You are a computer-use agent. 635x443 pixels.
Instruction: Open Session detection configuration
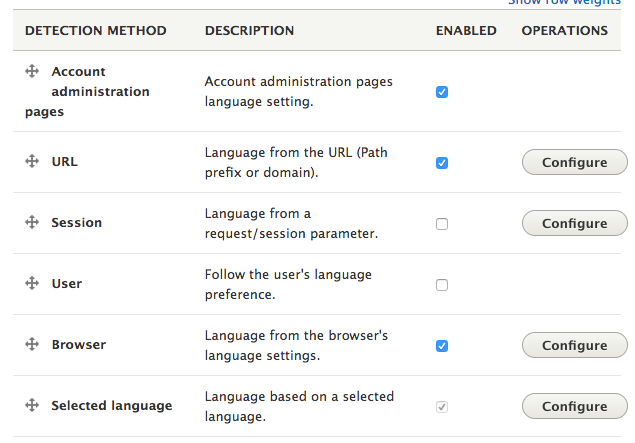[574, 224]
